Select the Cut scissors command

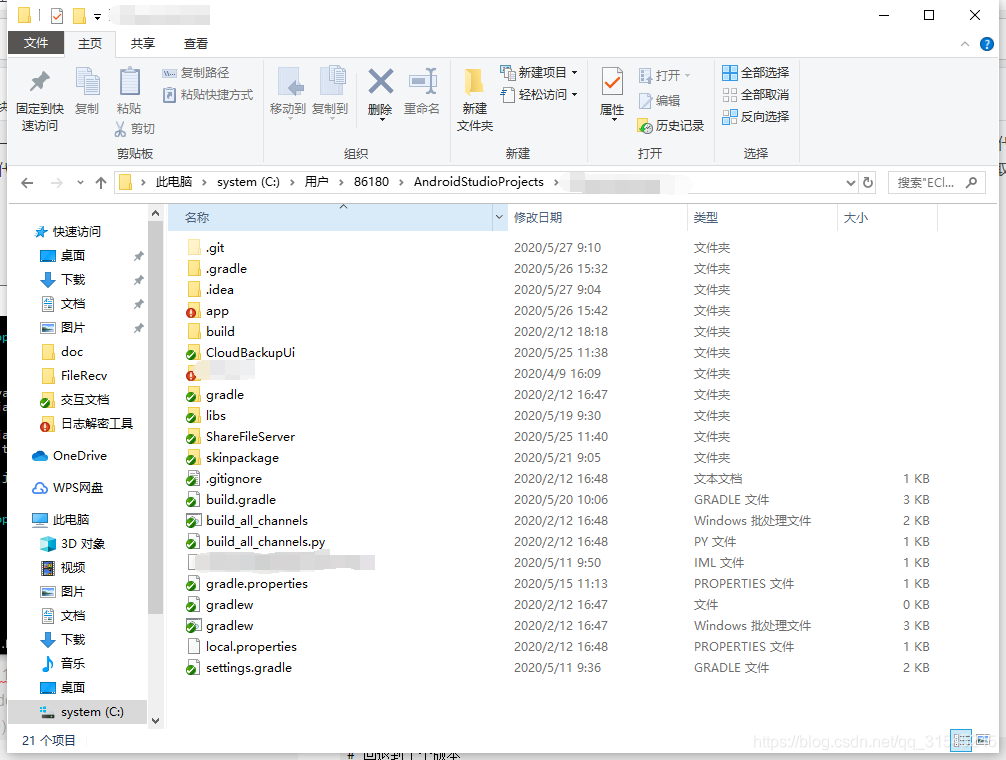135,129
